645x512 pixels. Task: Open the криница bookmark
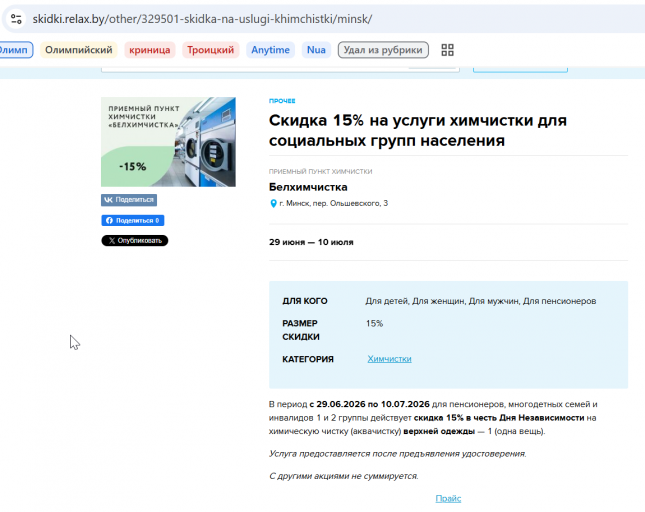(x=150, y=50)
